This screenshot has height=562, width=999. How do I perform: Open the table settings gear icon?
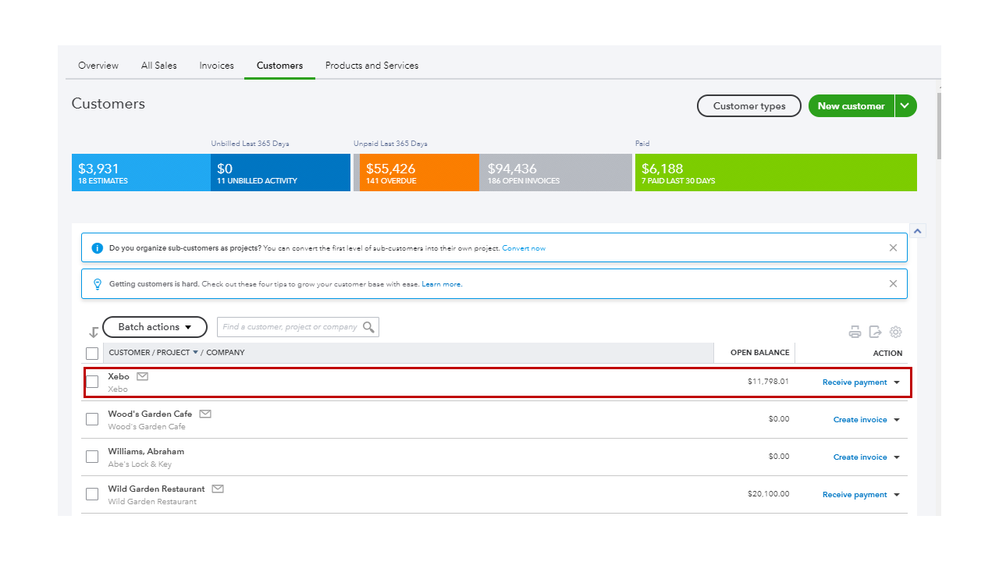pos(896,332)
